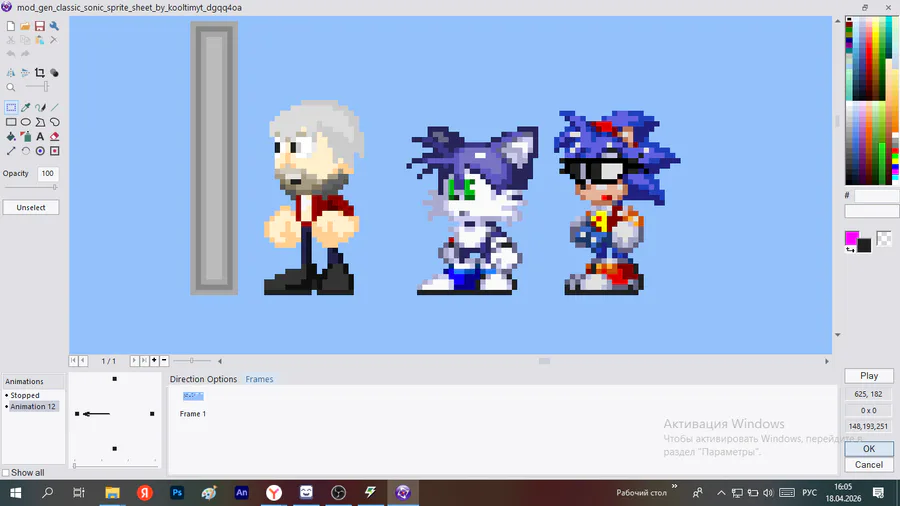Select the Polygon shape tool

tap(40, 122)
